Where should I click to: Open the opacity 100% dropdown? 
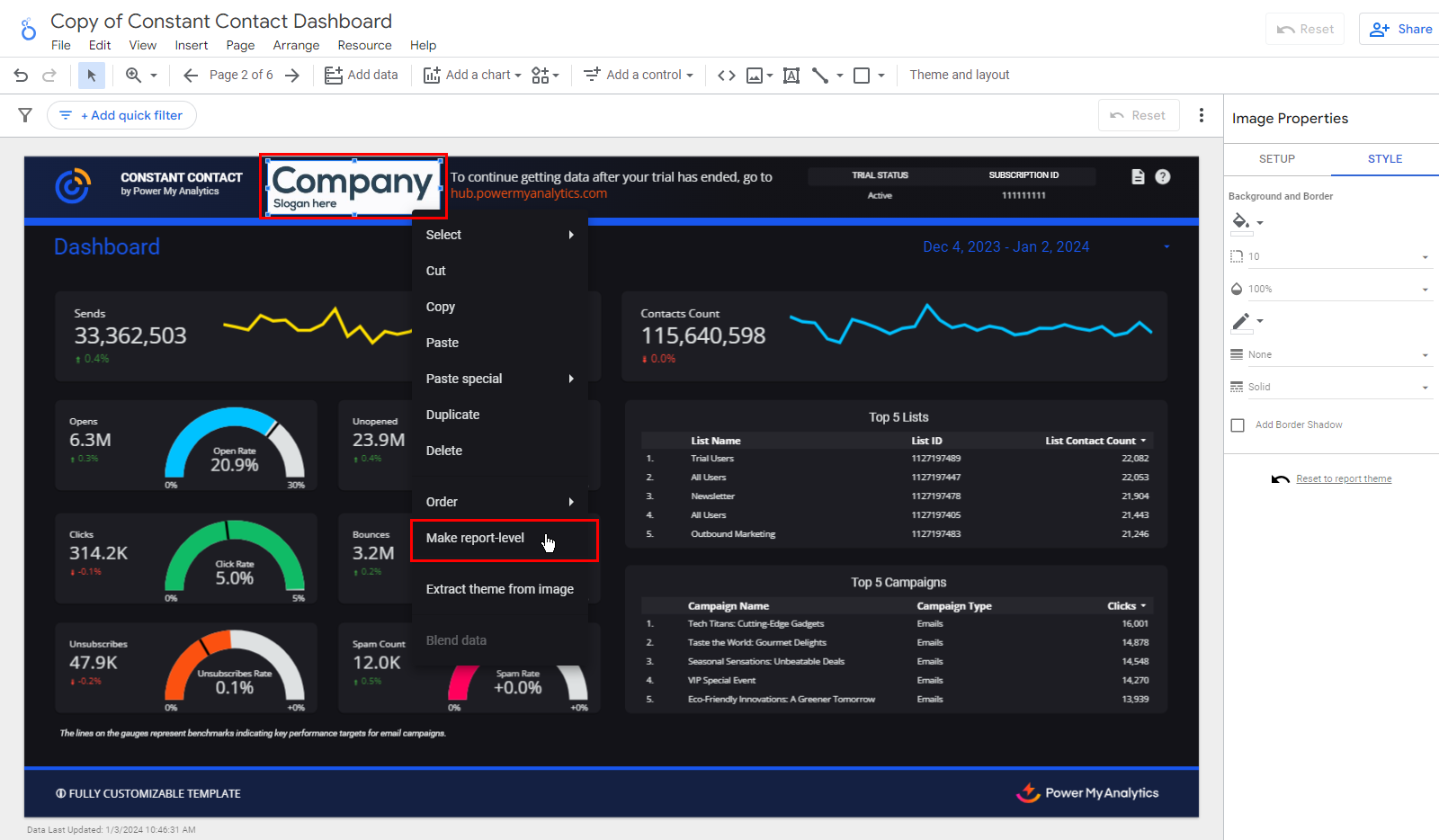pos(1329,290)
